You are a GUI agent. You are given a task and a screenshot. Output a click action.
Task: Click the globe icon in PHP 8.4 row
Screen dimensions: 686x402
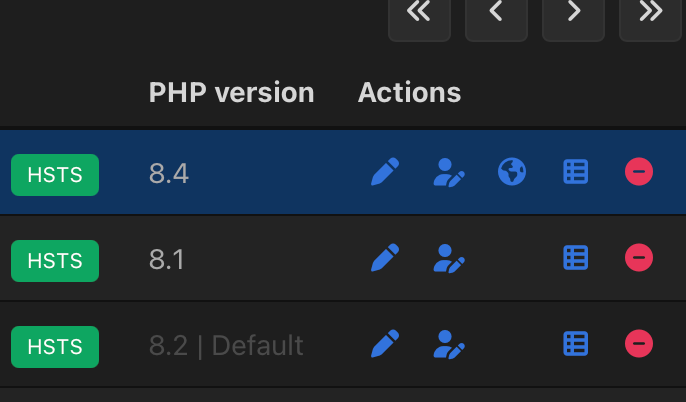coord(512,173)
